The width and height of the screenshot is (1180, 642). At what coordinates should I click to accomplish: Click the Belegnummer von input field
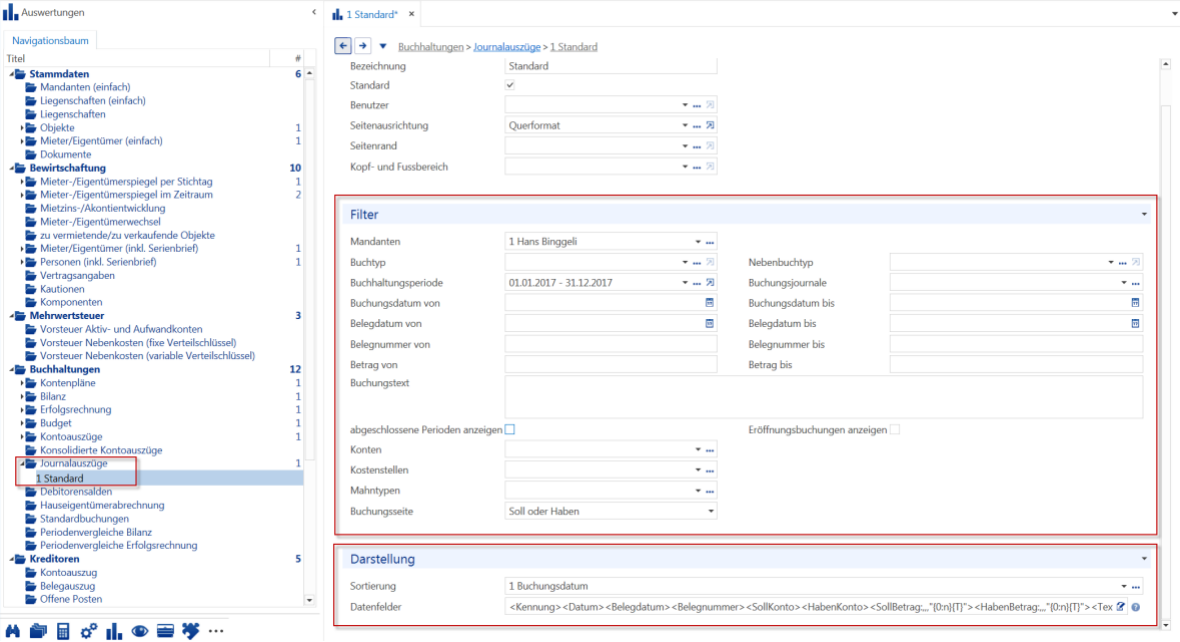tap(610, 344)
